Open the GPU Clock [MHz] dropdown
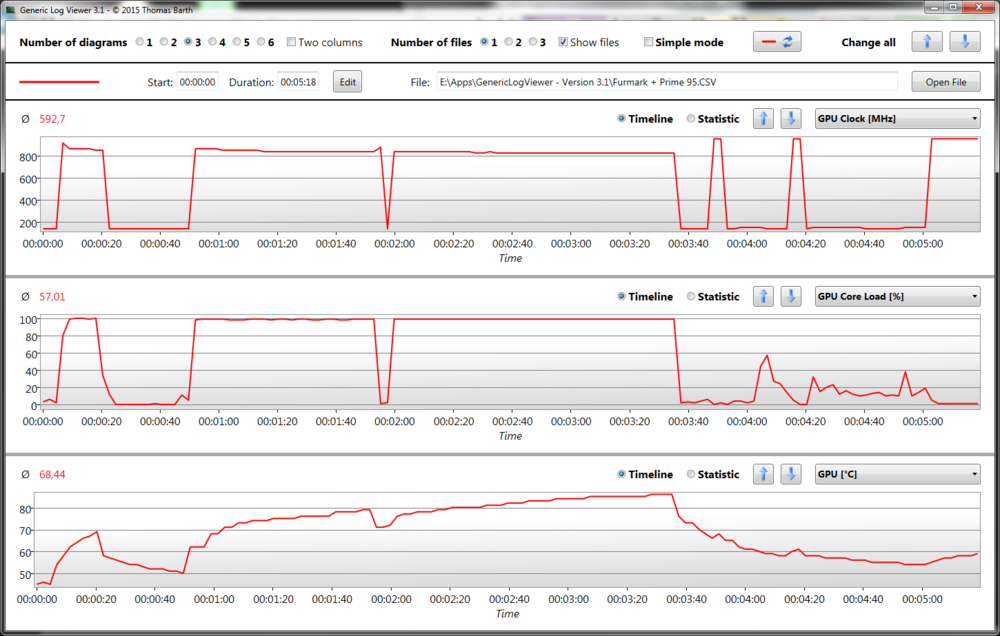 (x=897, y=119)
